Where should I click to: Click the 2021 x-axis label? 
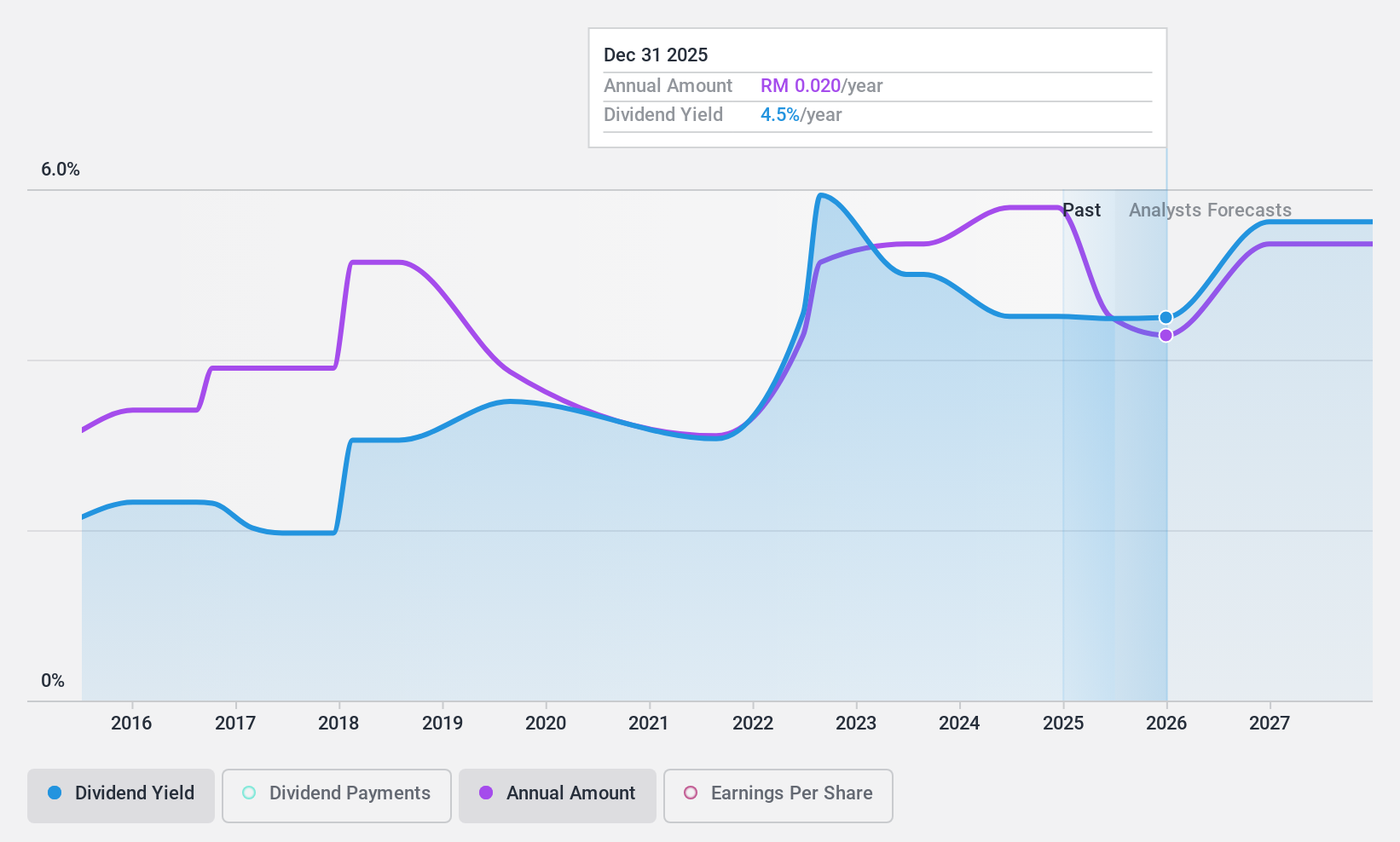tap(649, 724)
